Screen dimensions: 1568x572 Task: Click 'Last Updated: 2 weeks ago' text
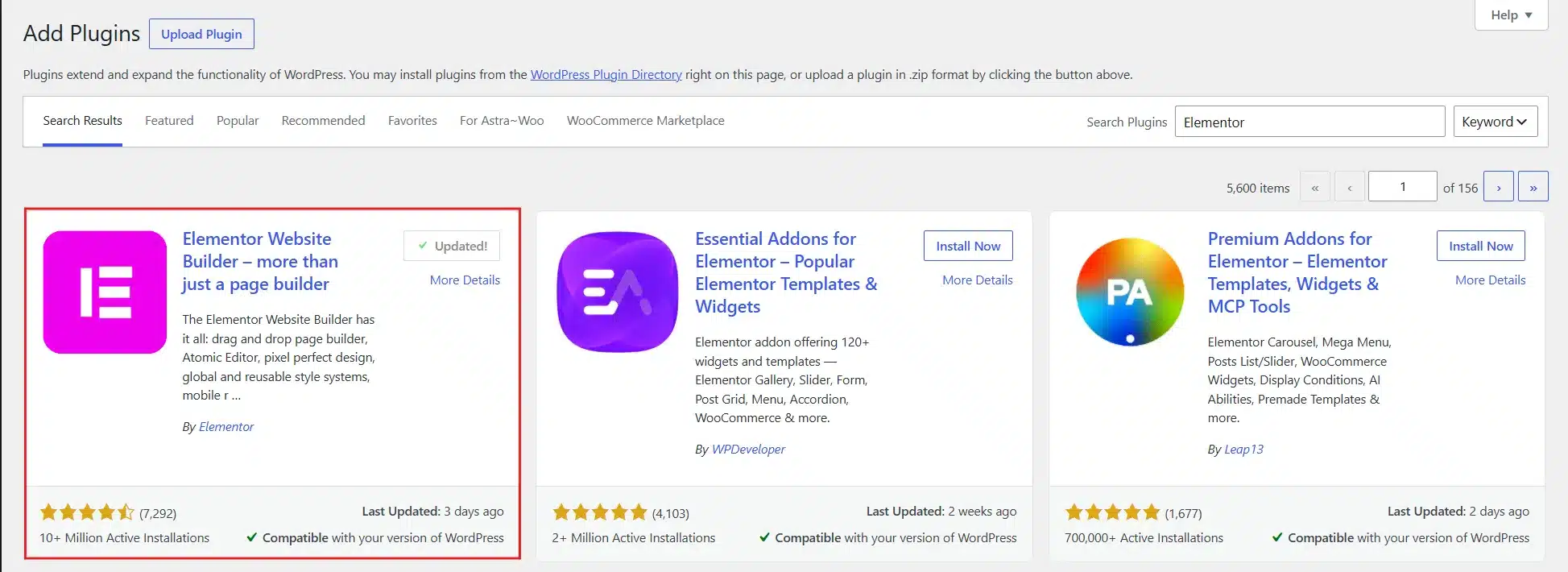tap(941, 512)
